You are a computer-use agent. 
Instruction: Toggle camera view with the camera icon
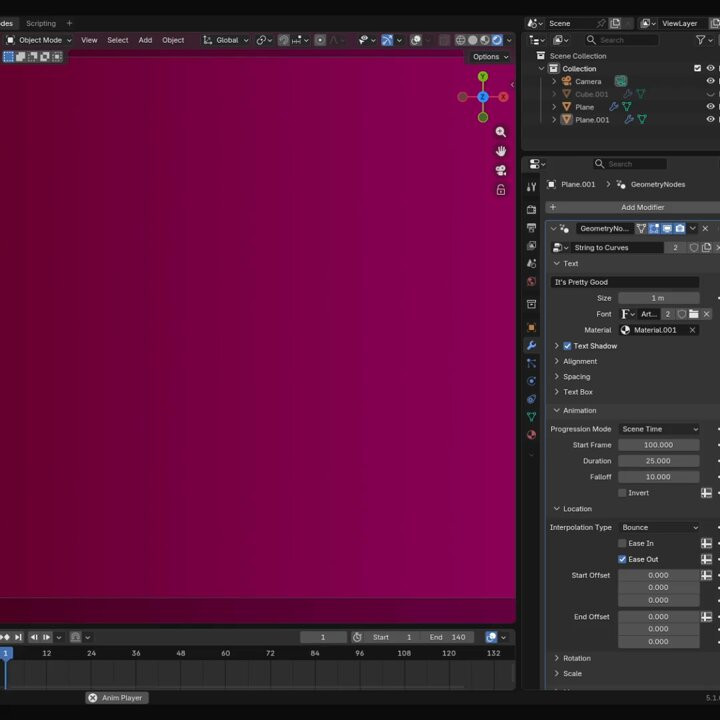(x=501, y=170)
